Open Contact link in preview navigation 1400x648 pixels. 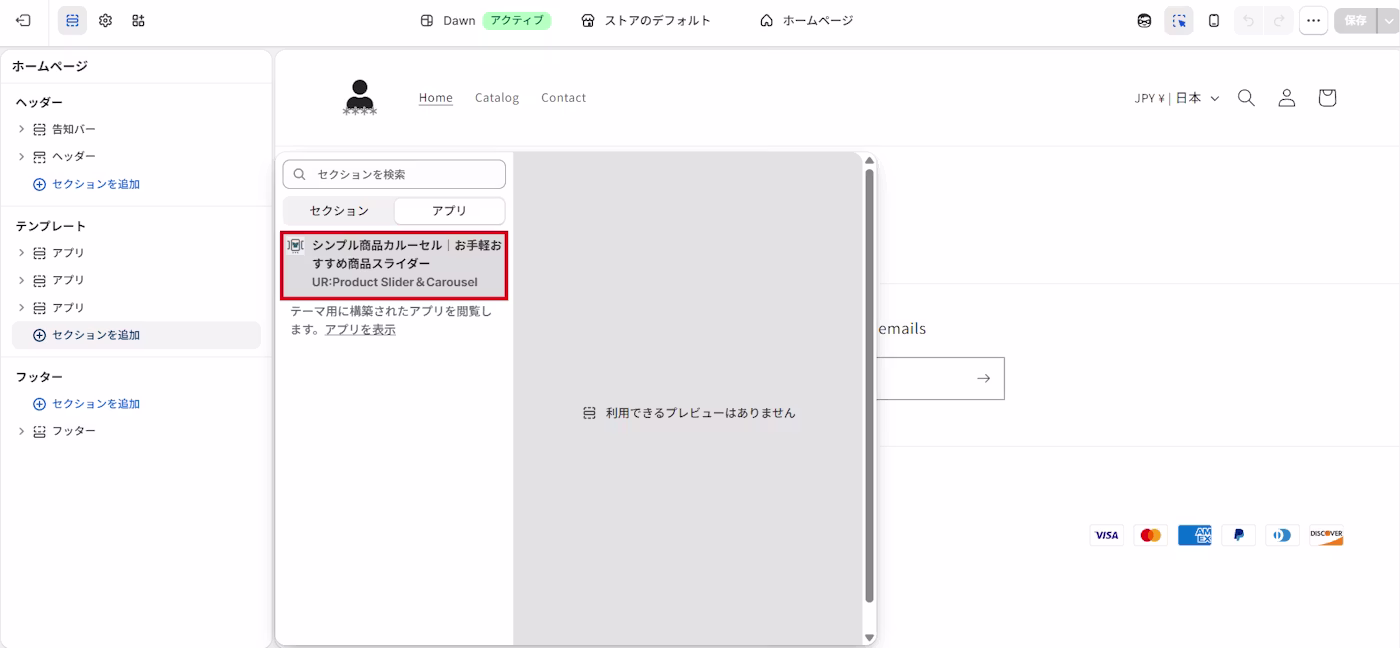564,98
